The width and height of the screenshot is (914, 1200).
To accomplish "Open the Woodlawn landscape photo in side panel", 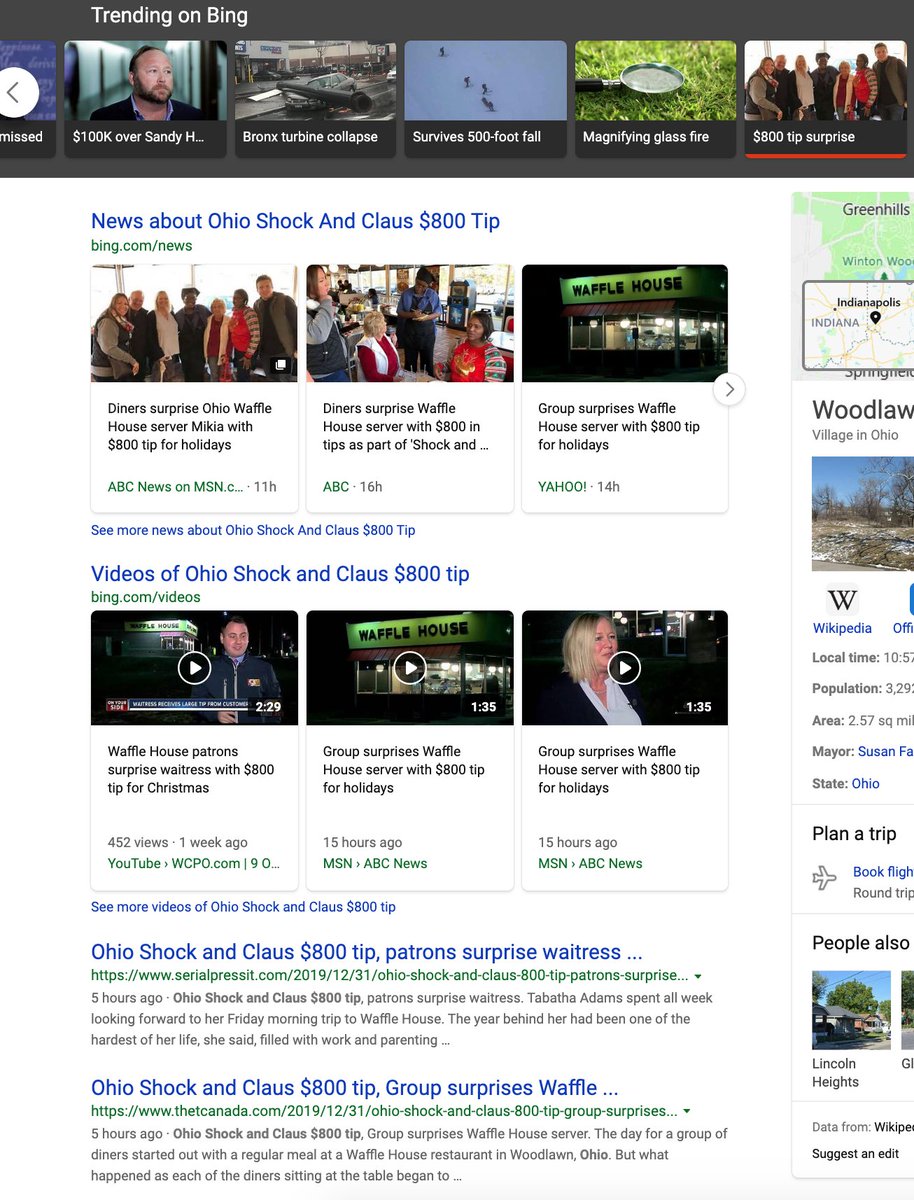I will pos(863,514).
